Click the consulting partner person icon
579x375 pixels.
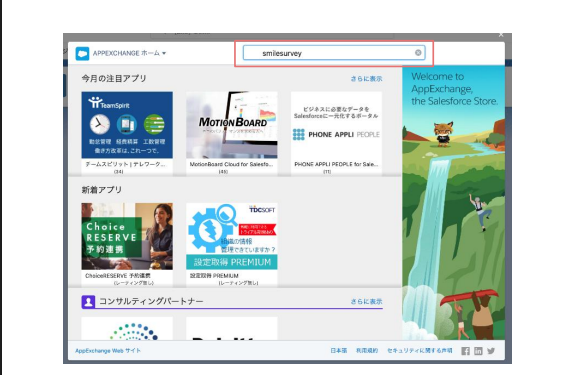pos(88,302)
